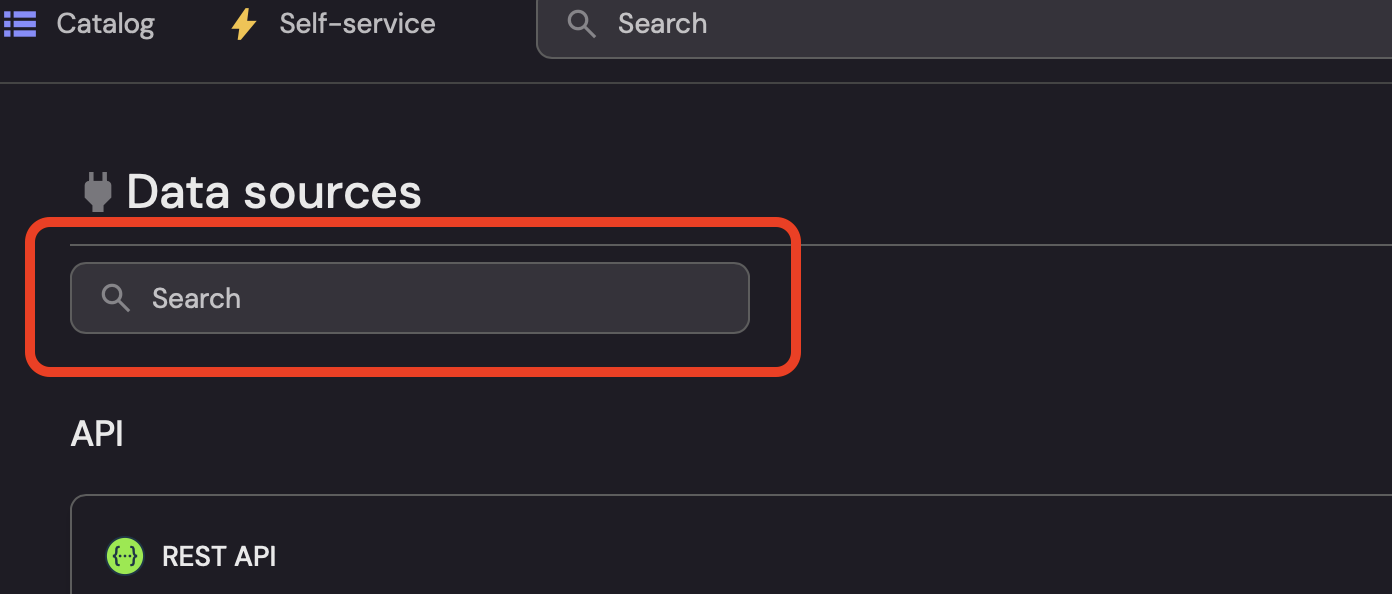Click the blue Catalog list icon
The width and height of the screenshot is (1392, 594).
click(x=20, y=23)
